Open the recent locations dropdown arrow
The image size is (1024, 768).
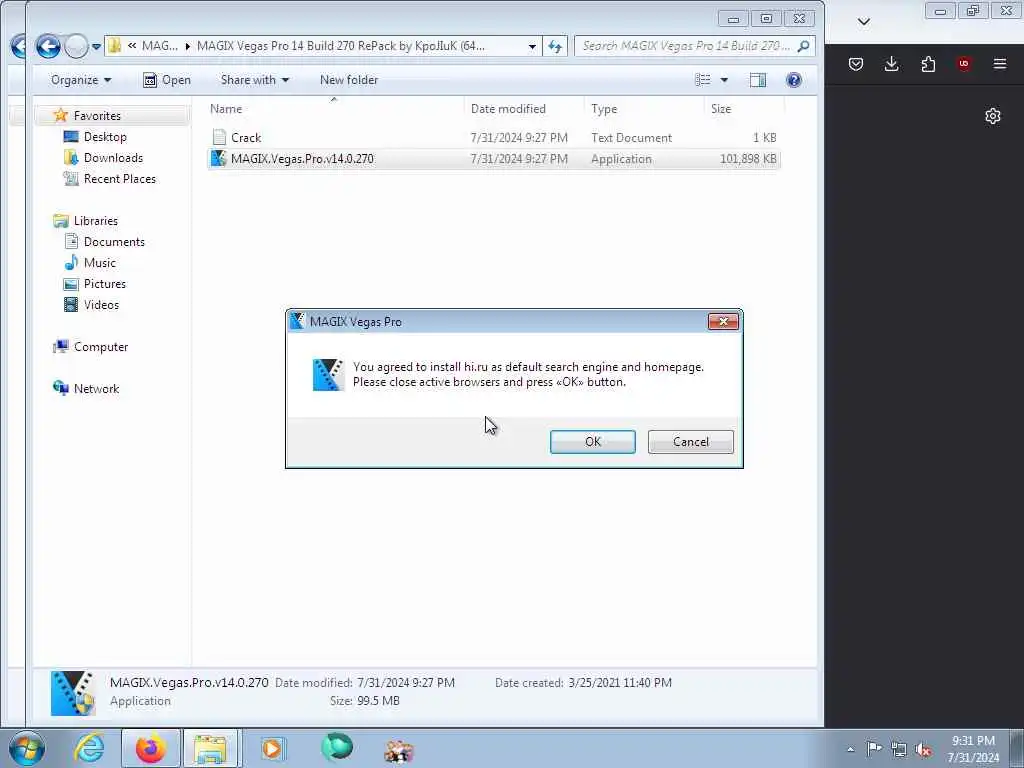point(96,46)
